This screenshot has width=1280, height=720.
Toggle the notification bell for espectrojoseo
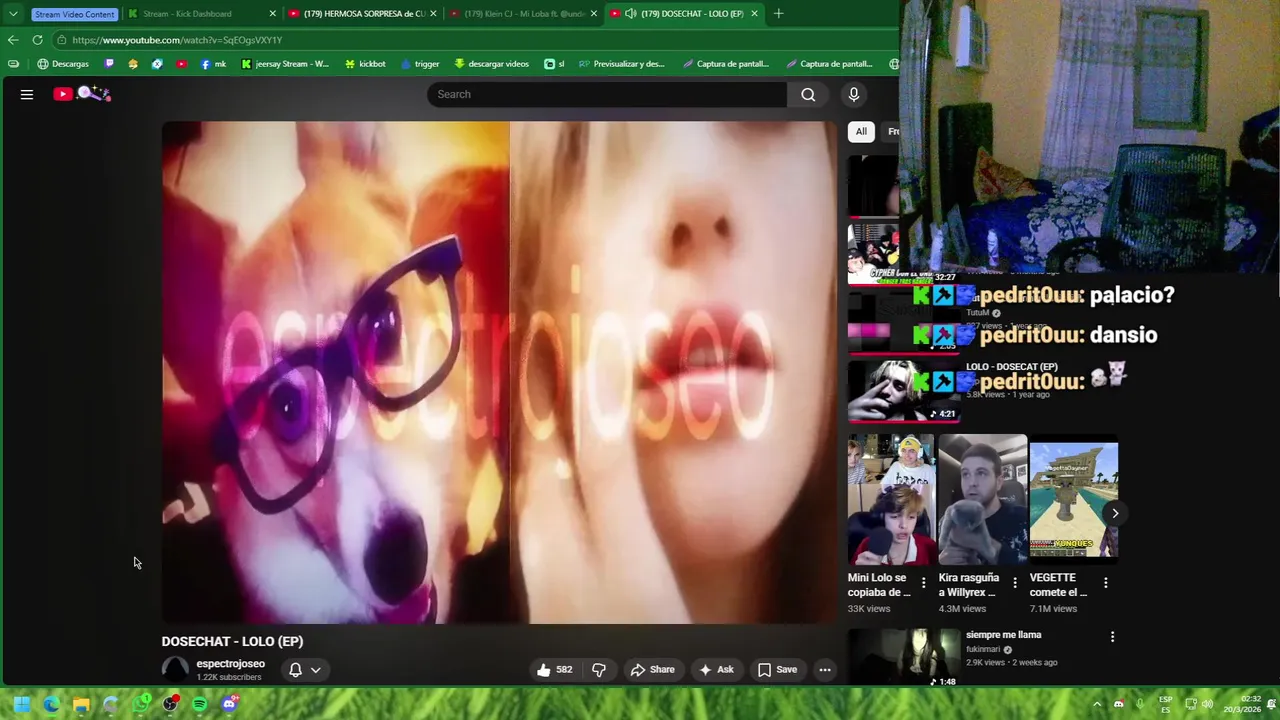(295, 670)
